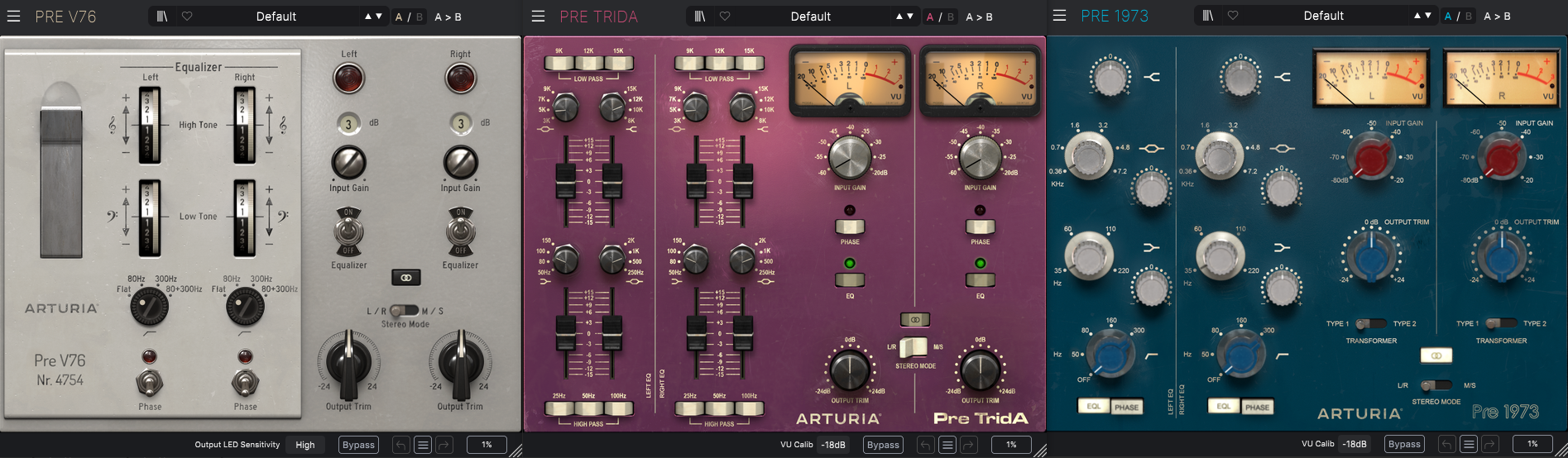The image size is (1568, 458).
Task: Favorite the preset with heart in Pre 1973
Action: tap(1233, 16)
